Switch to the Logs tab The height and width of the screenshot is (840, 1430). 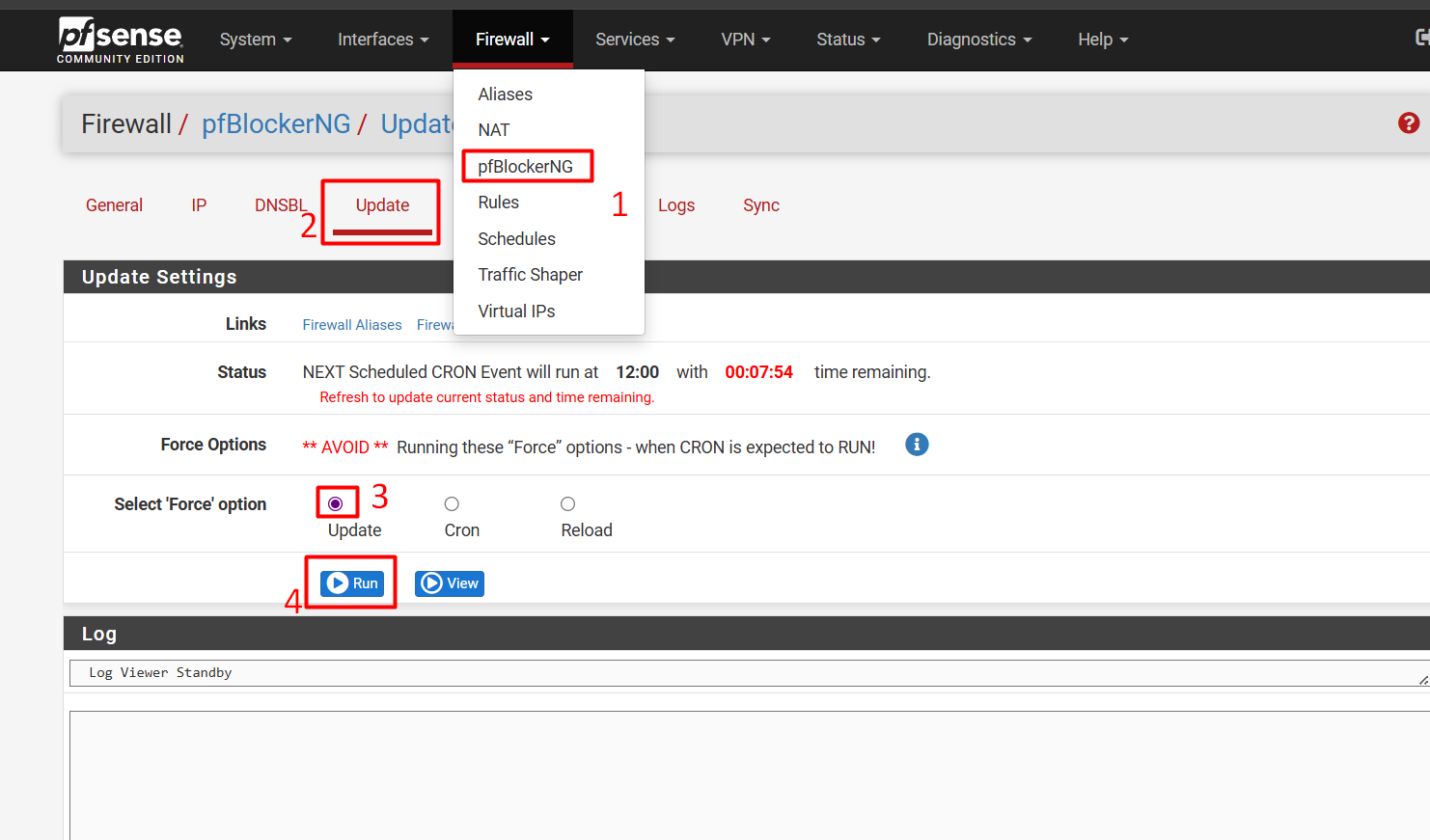pyautogui.click(x=676, y=205)
